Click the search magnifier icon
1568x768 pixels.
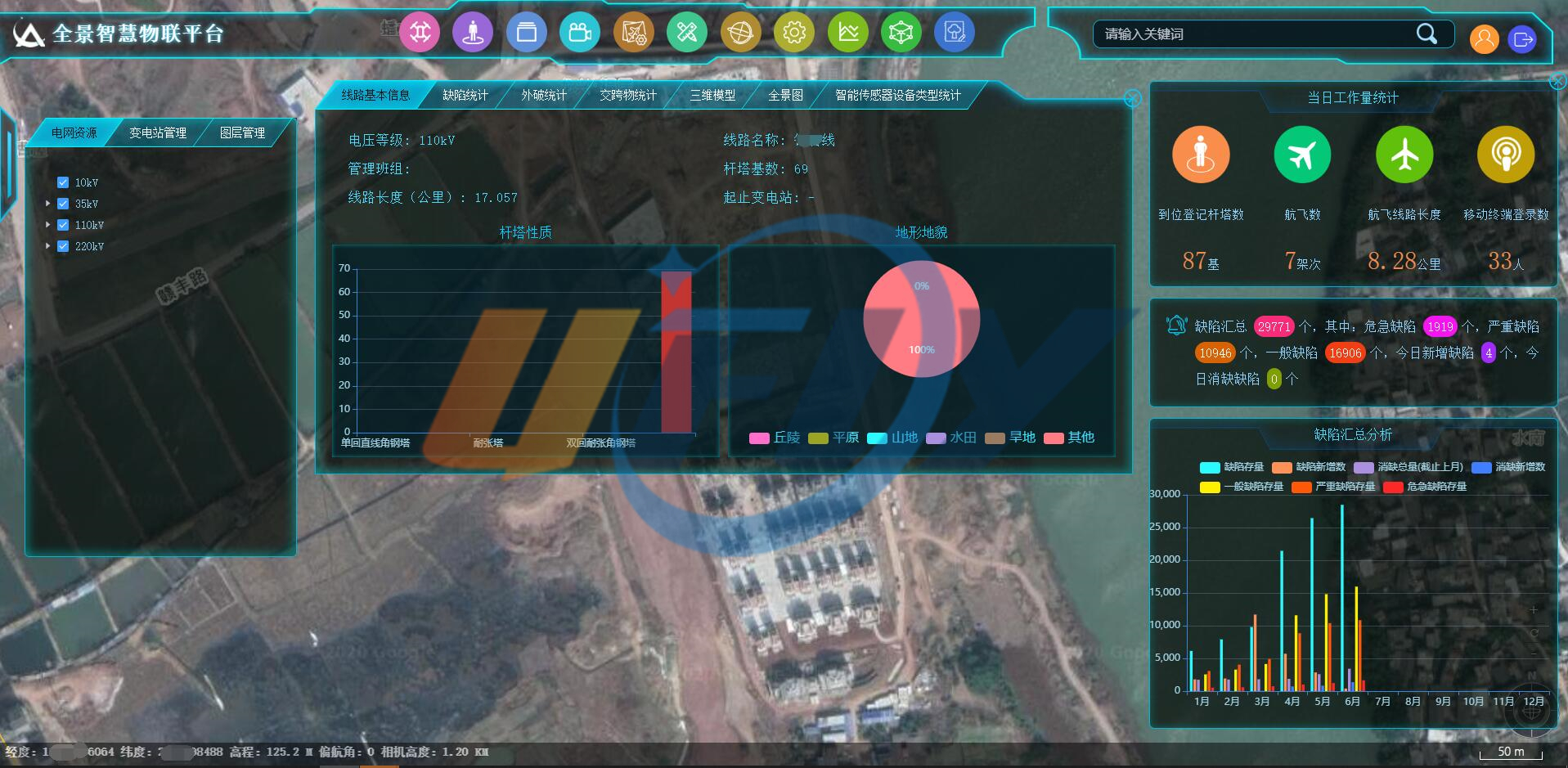coord(1426,34)
